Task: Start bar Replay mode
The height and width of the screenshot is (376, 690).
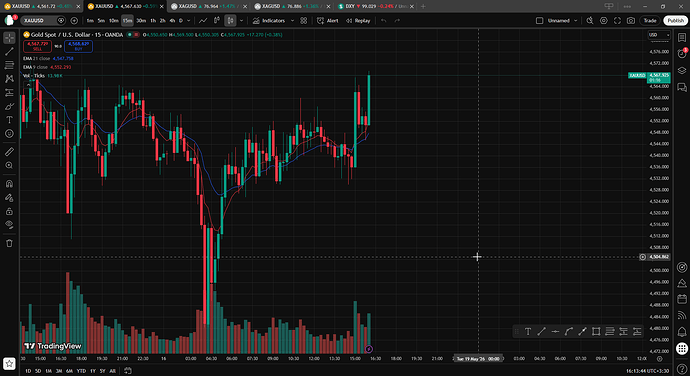Action: click(358, 21)
